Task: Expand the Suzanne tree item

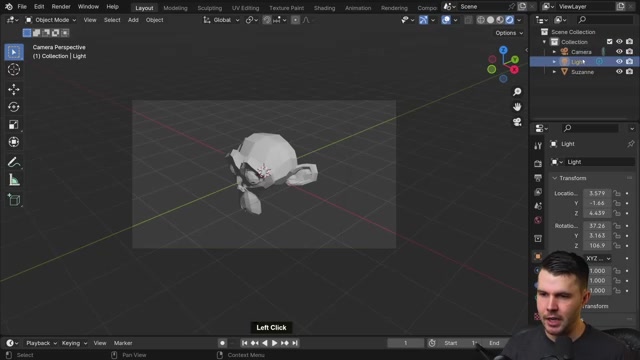Action: tap(554, 72)
